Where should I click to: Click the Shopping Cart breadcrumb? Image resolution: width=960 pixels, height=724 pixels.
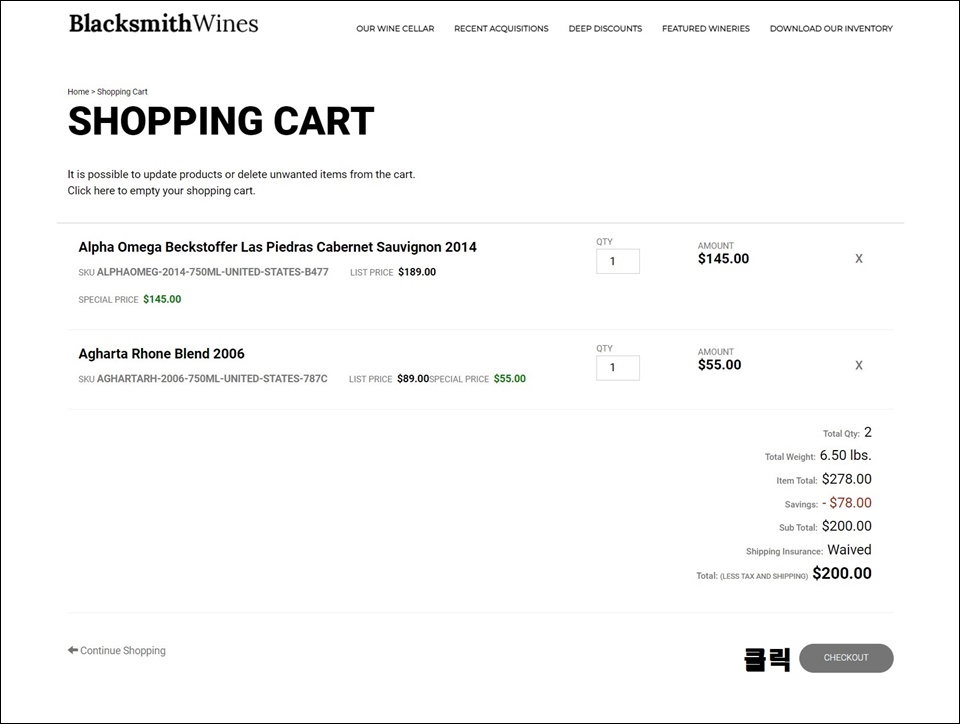pyautogui.click(x=122, y=92)
